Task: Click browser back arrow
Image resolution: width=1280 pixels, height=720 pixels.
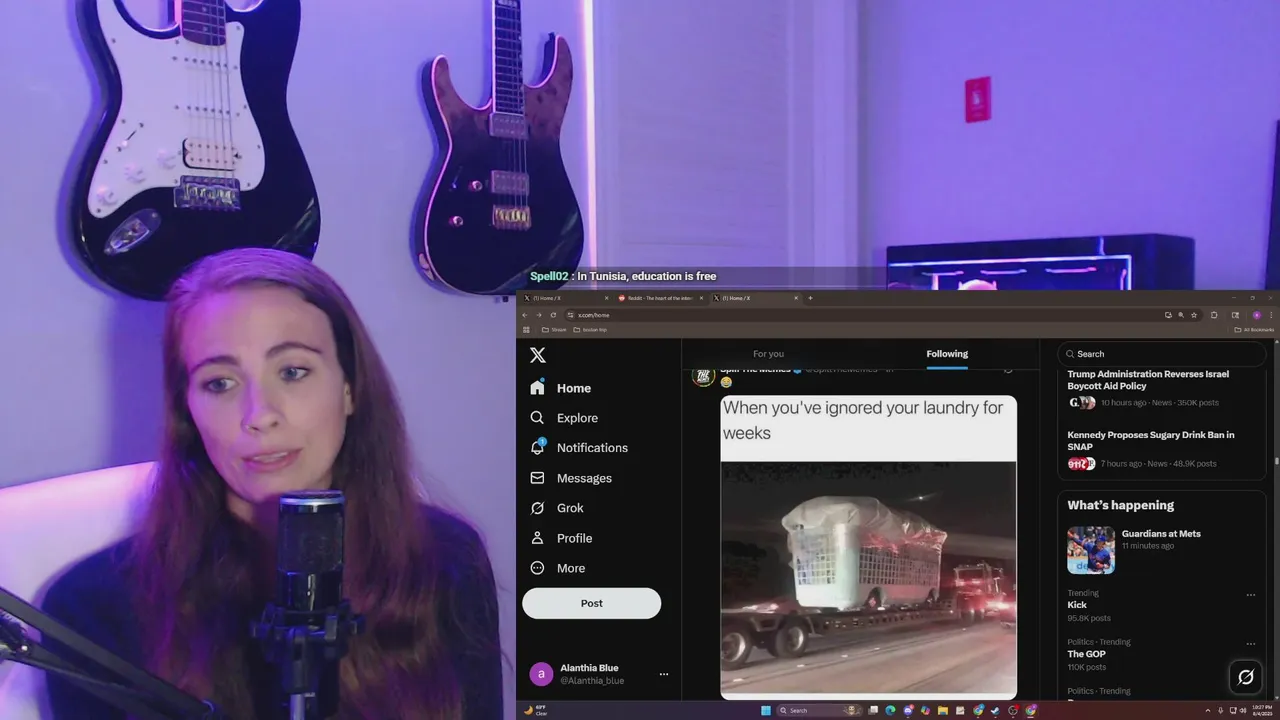Action: [525, 315]
